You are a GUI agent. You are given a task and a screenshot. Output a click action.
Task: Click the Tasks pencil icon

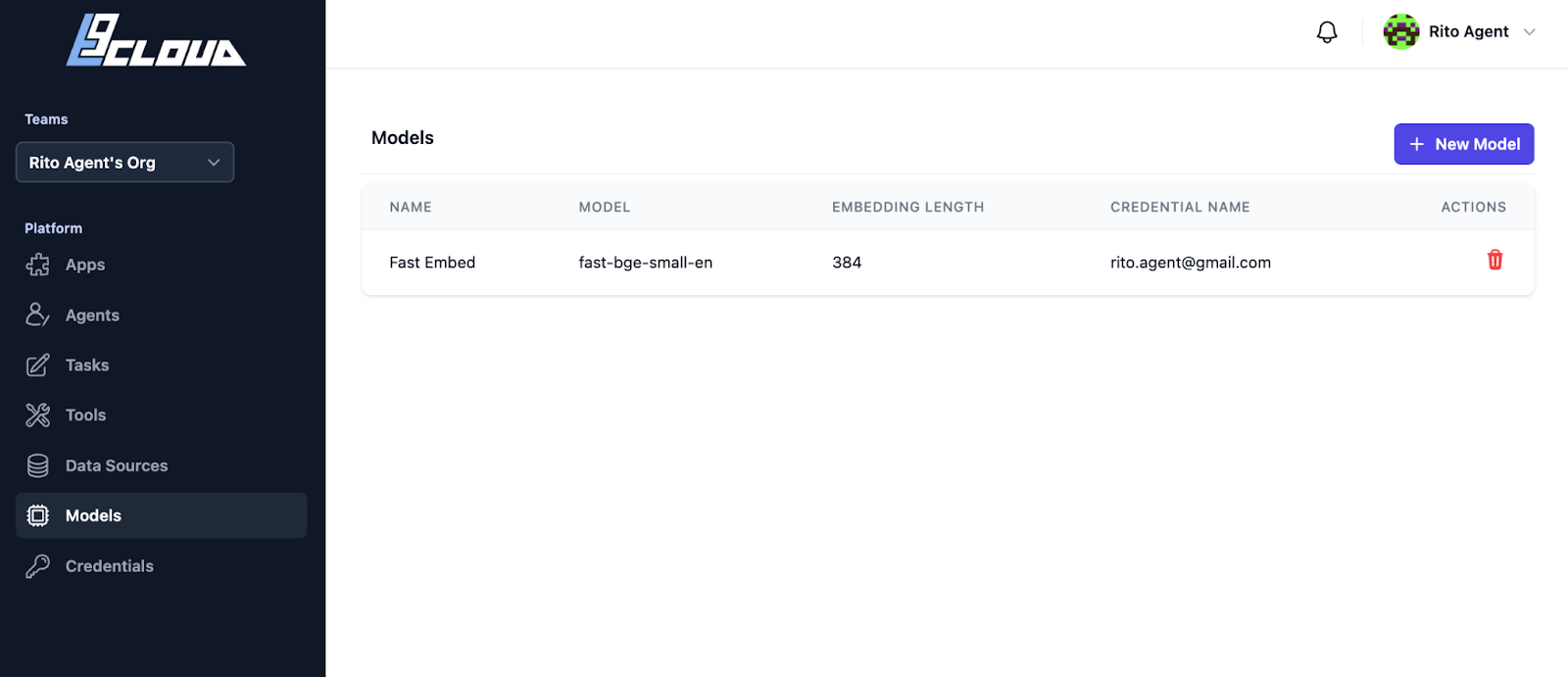[x=38, y=365]
